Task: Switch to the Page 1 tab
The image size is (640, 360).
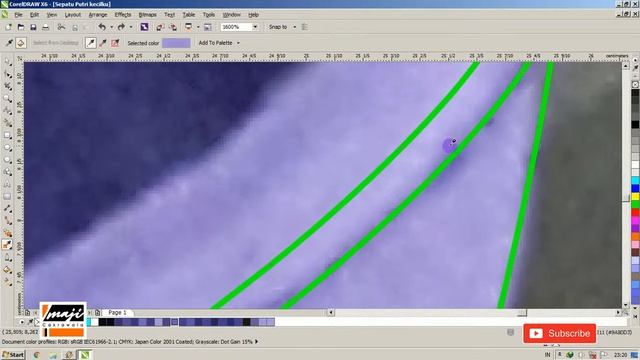Action: pos(118,313)
